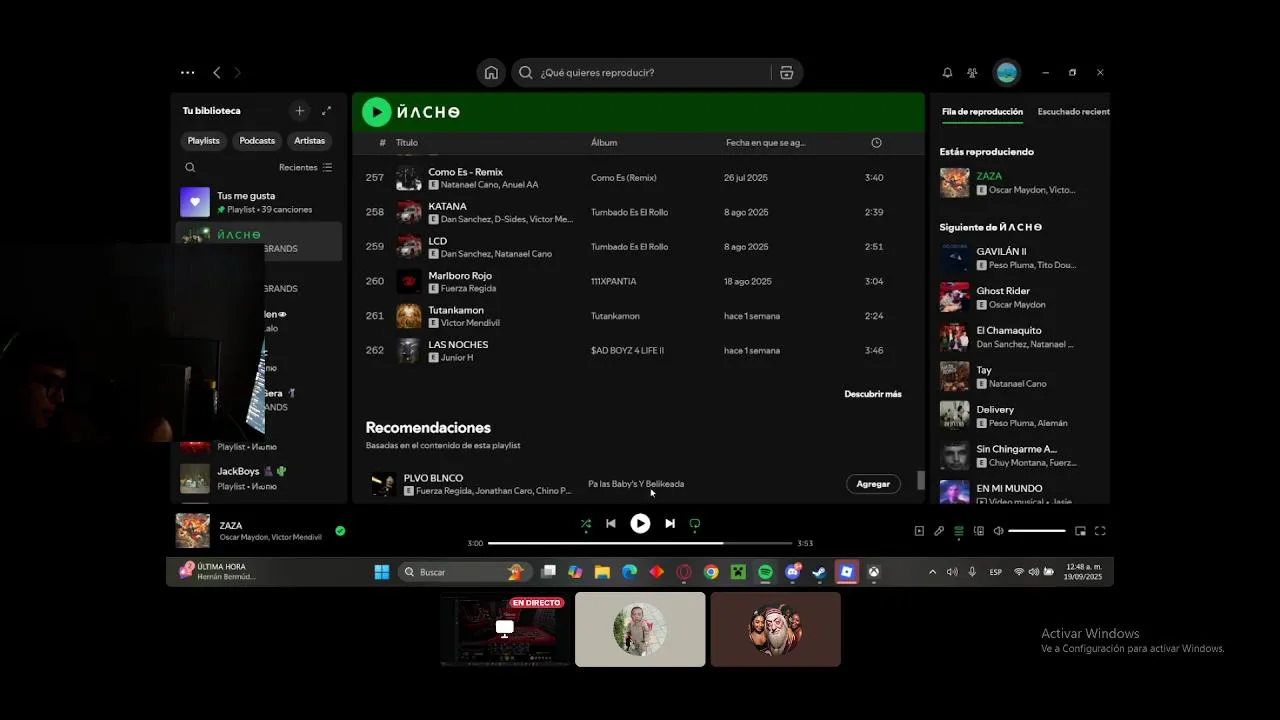Search within Tu biblioteca
The image size is (1280, 720).
coord(190,168)
